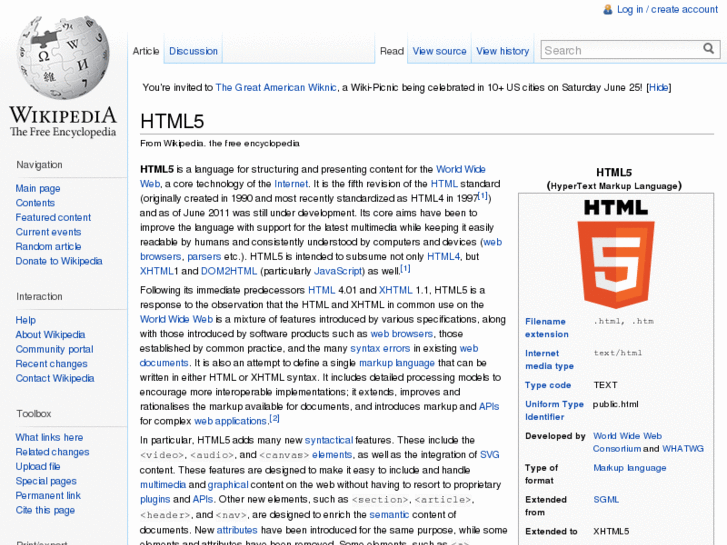Screen dimensions: 727x545
Task: Click the XHTML5 value in infobox
Action: pos(611,531)
